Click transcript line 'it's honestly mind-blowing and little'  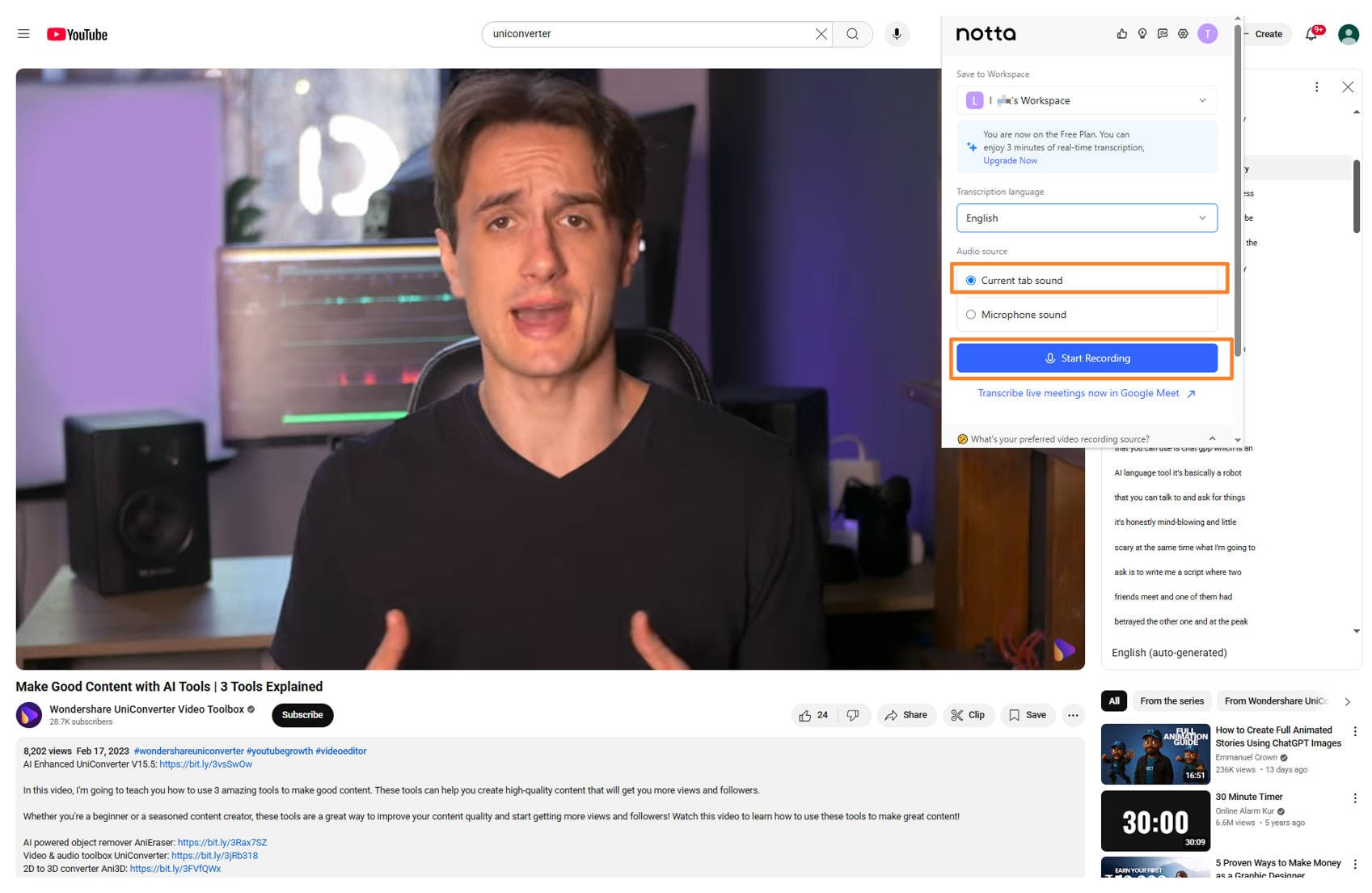1175,523
